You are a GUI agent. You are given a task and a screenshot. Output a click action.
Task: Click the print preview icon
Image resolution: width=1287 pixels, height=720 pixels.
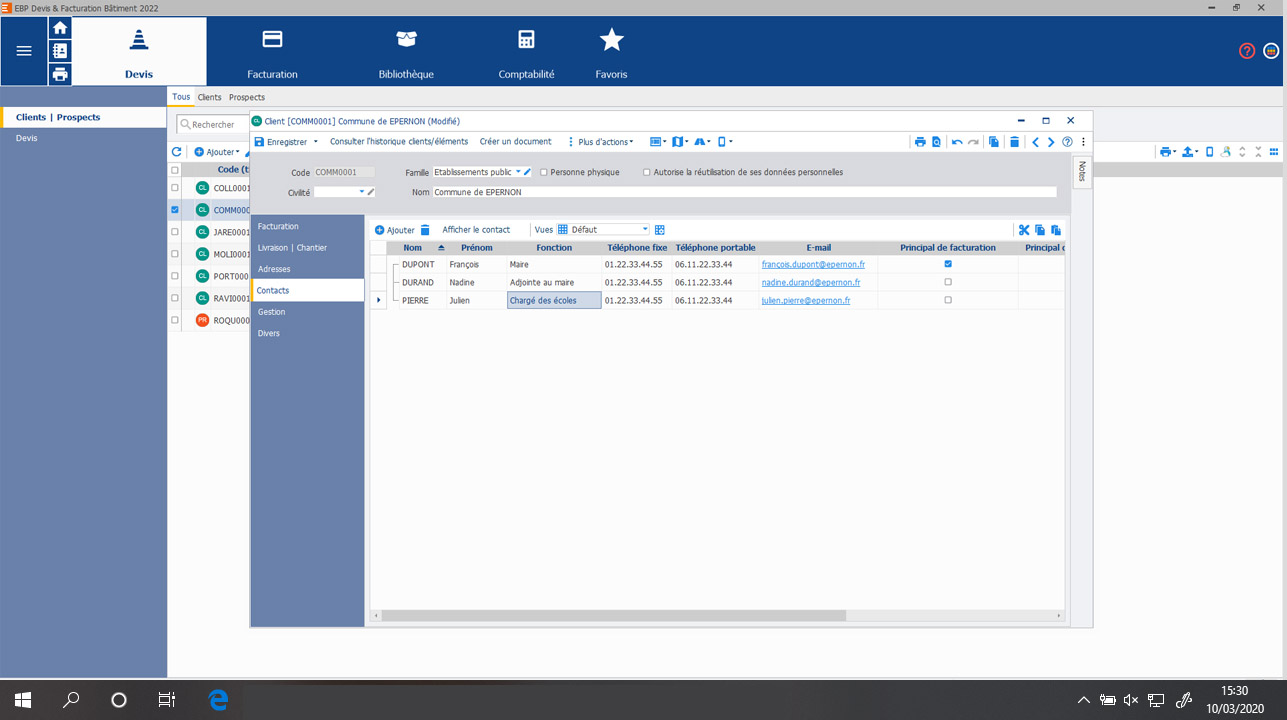pyautogui.click(x=936, y=142)
